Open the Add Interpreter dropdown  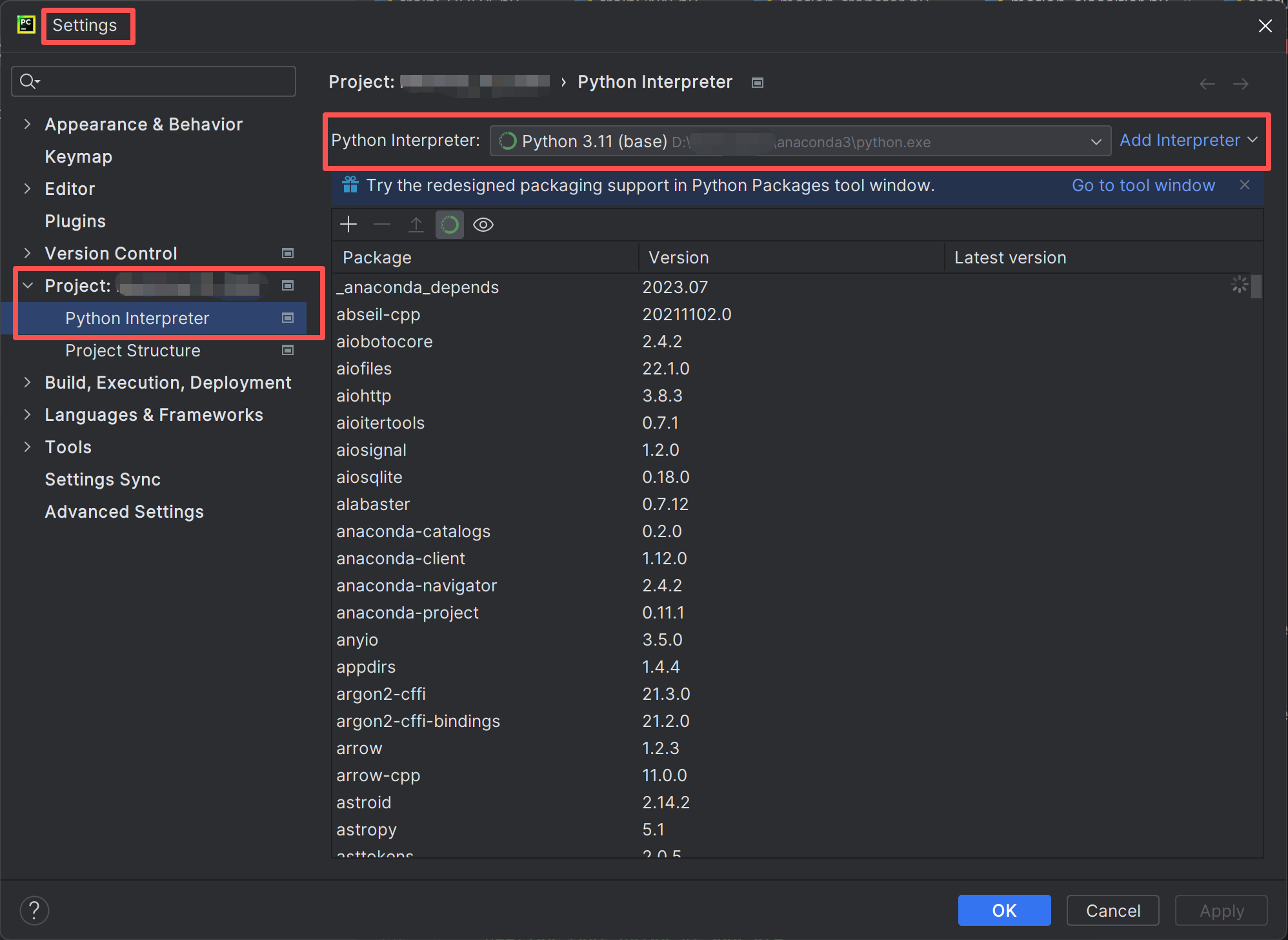point(1189,140)
